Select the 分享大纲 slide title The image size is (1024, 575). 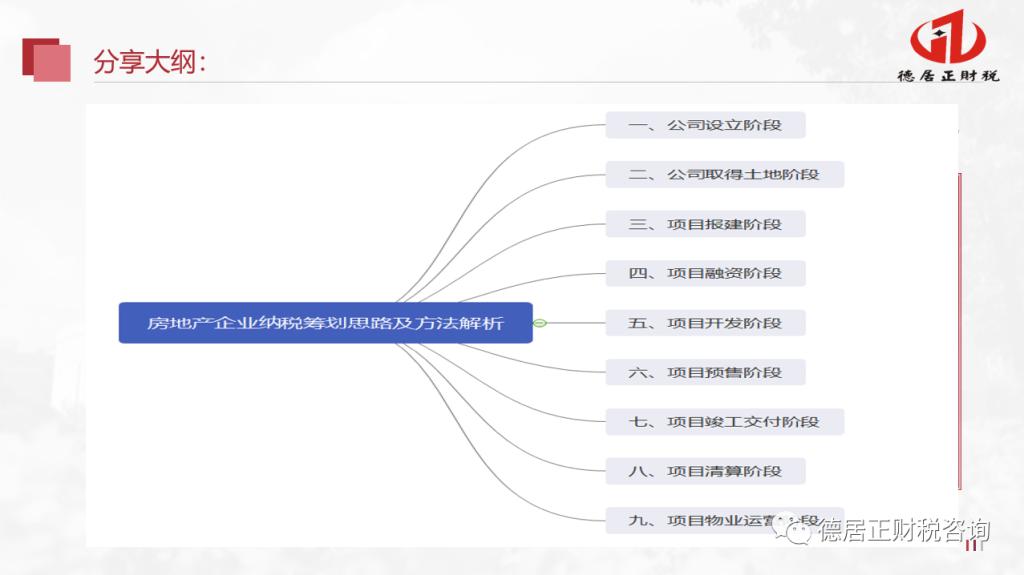coord(150,62)
